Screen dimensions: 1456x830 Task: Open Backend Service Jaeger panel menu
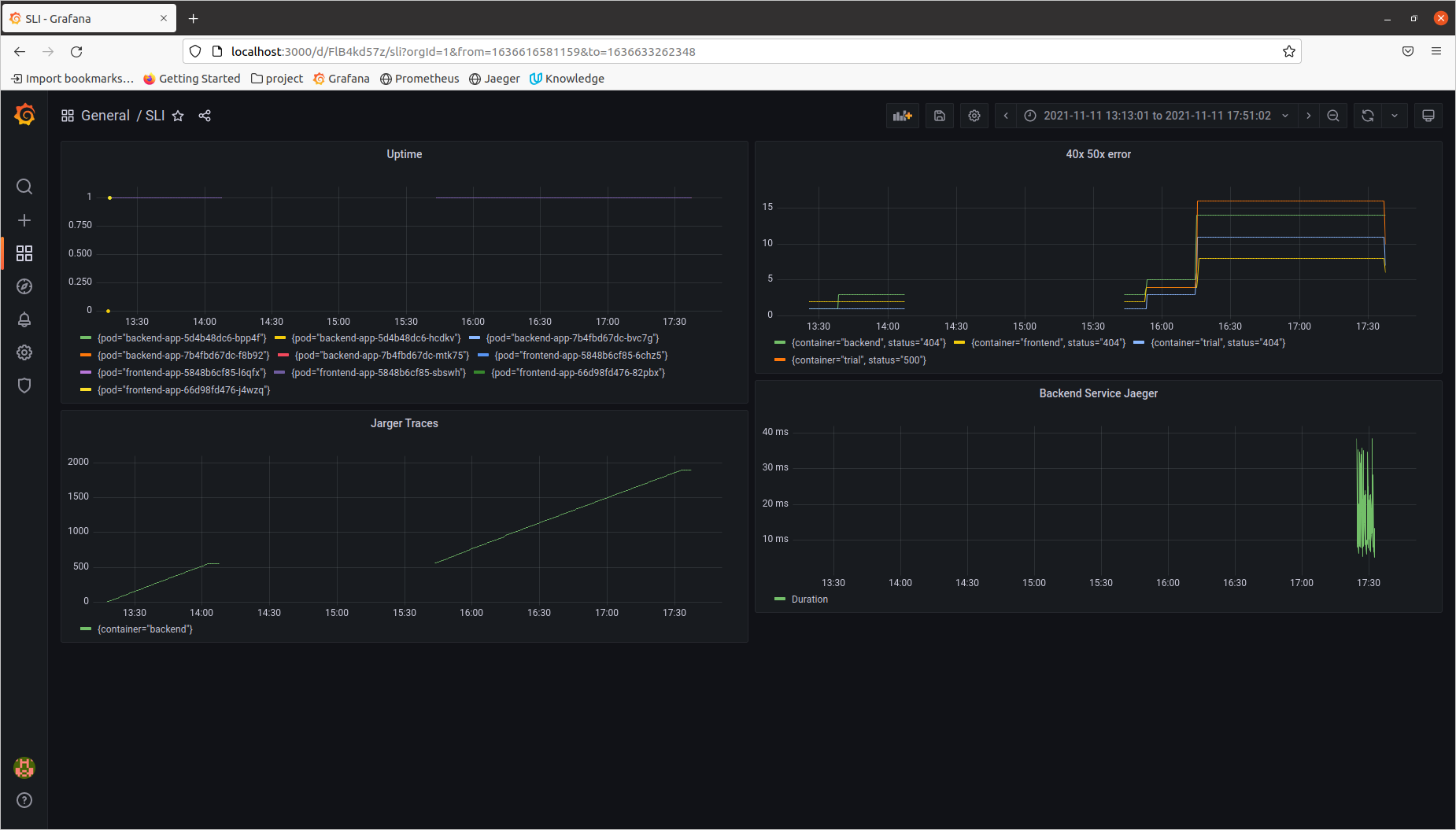click(x=1099, y=393)
